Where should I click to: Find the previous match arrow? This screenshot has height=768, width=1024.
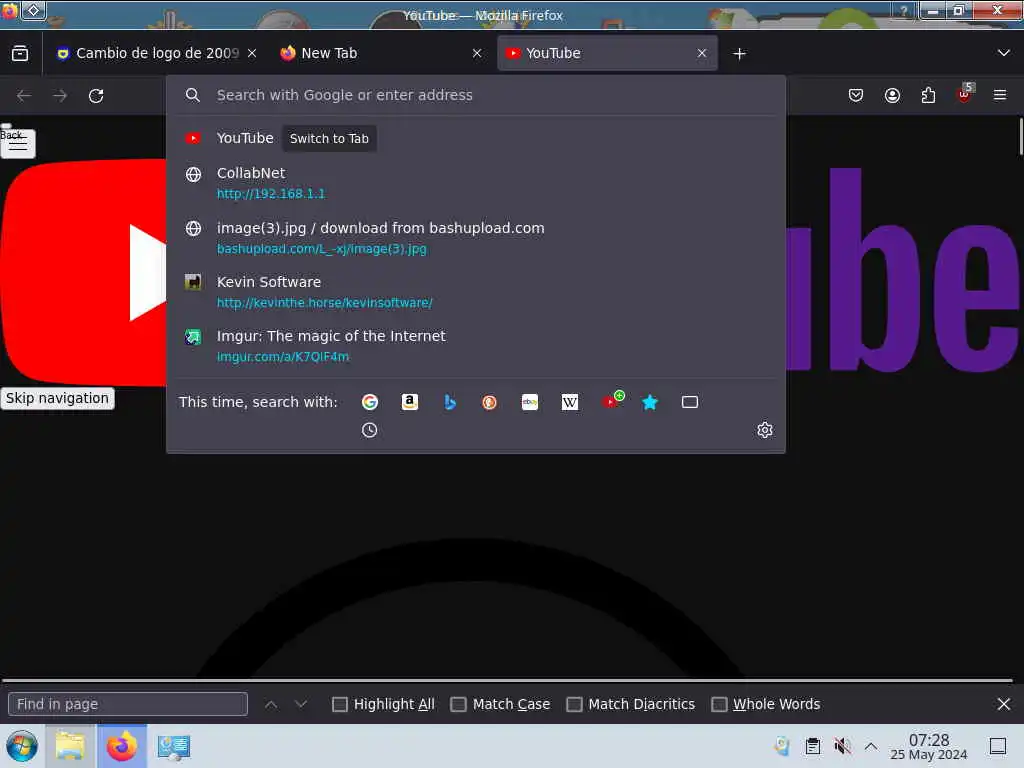click(271, 704)
